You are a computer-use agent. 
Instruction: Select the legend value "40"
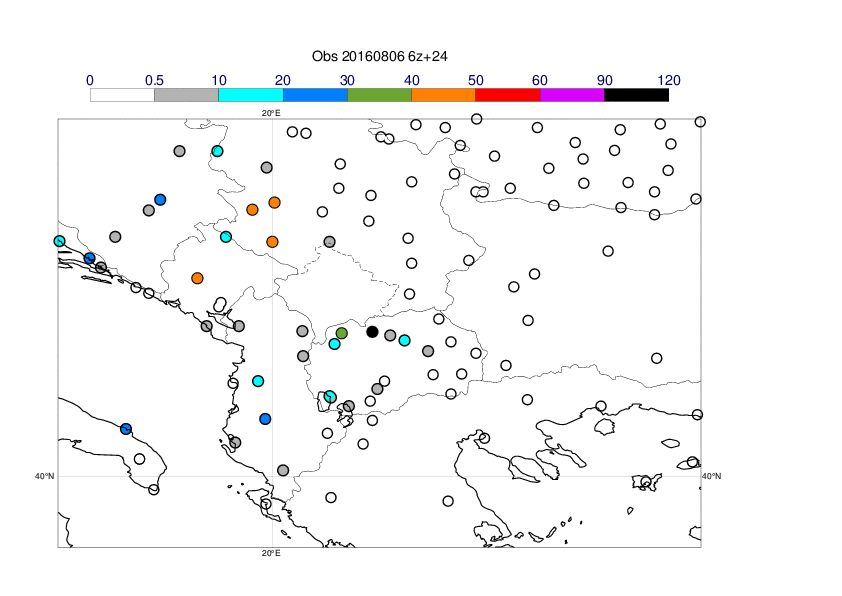click(x=411, y=81)
